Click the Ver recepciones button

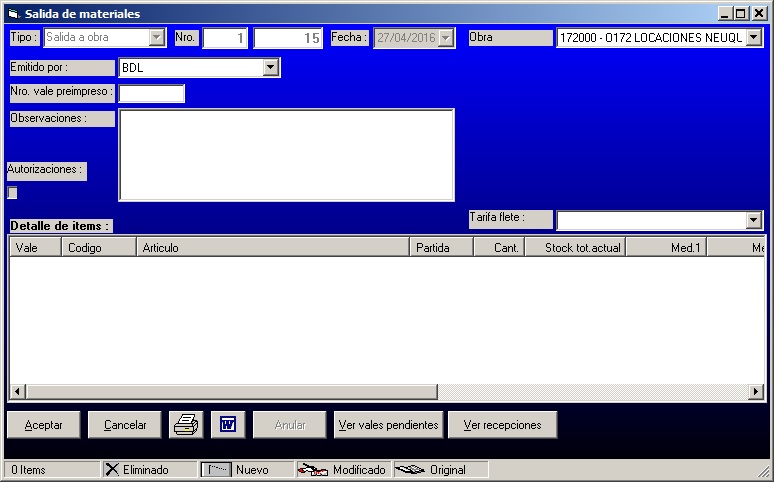[502, 425]
